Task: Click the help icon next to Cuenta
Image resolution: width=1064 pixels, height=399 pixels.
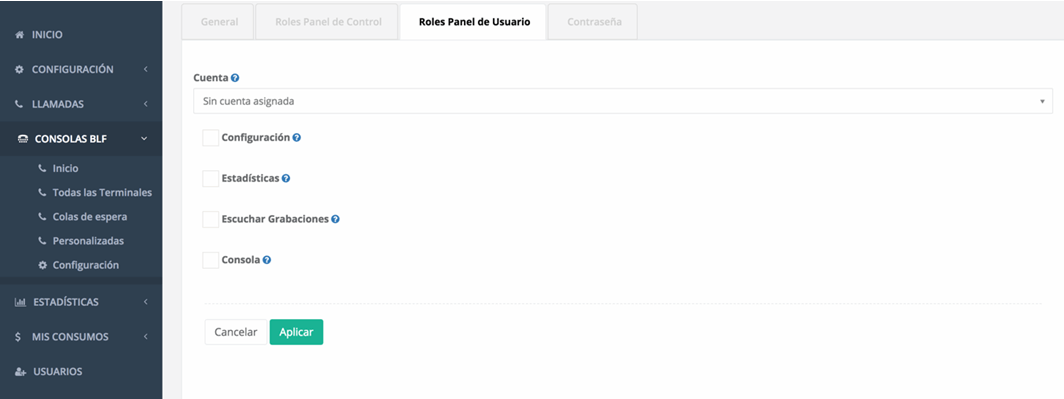Action: pyautogui.click(x=235, y=78)
